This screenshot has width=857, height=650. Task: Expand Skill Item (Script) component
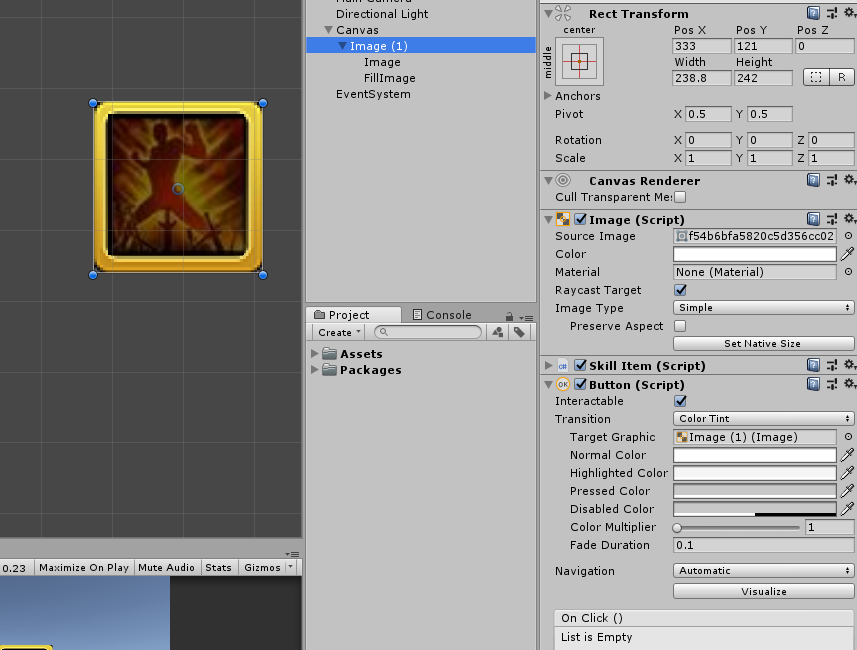[548, 365]
